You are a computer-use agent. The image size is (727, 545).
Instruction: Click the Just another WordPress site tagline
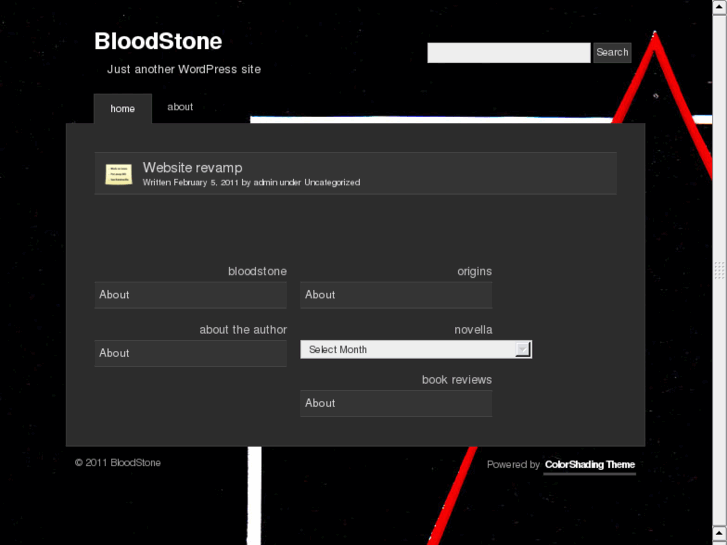[184, 70]
